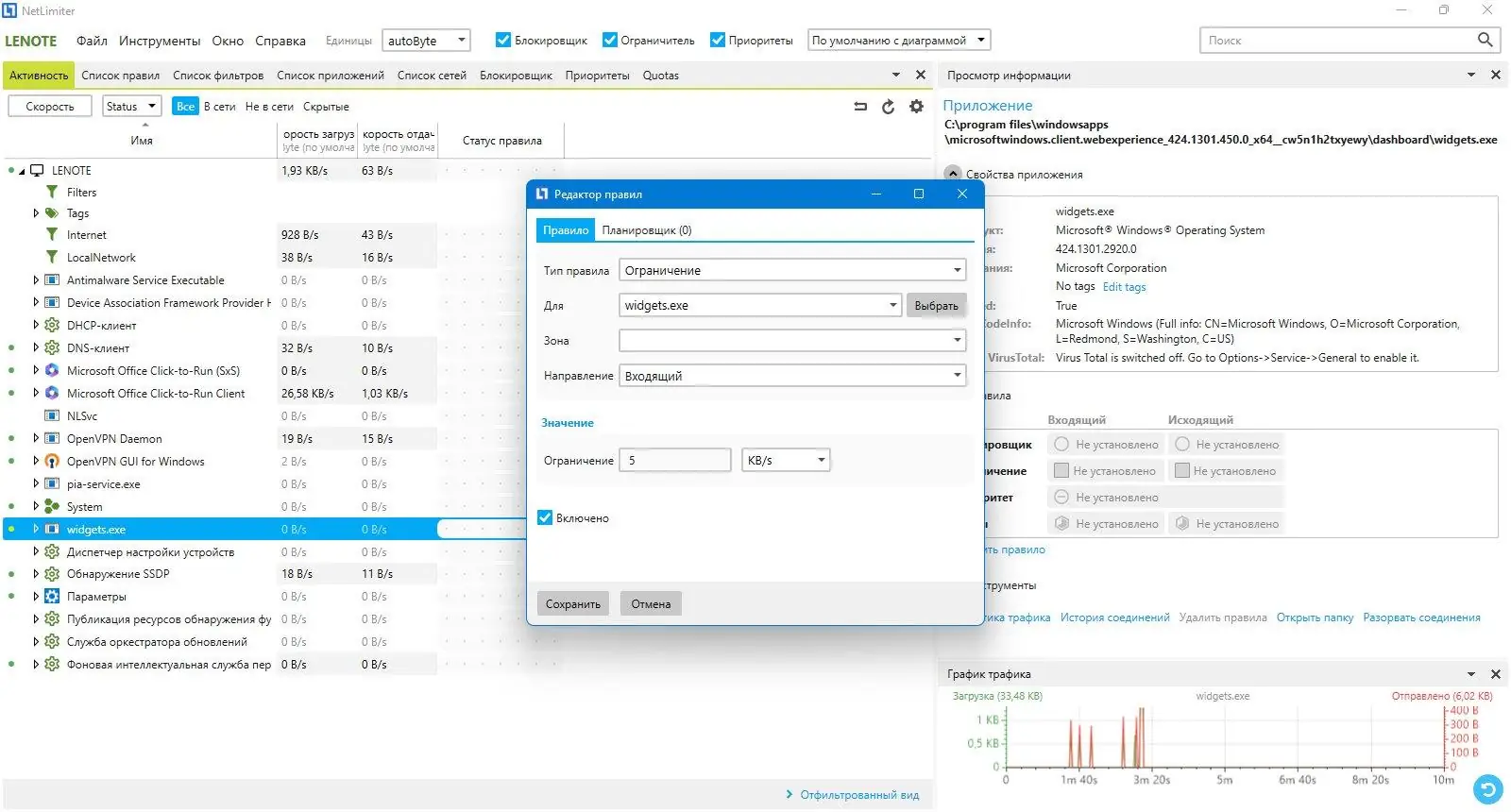
Task: Open the По умолчанию с диаграммой layout dropdown
Action: pos(898,41)
